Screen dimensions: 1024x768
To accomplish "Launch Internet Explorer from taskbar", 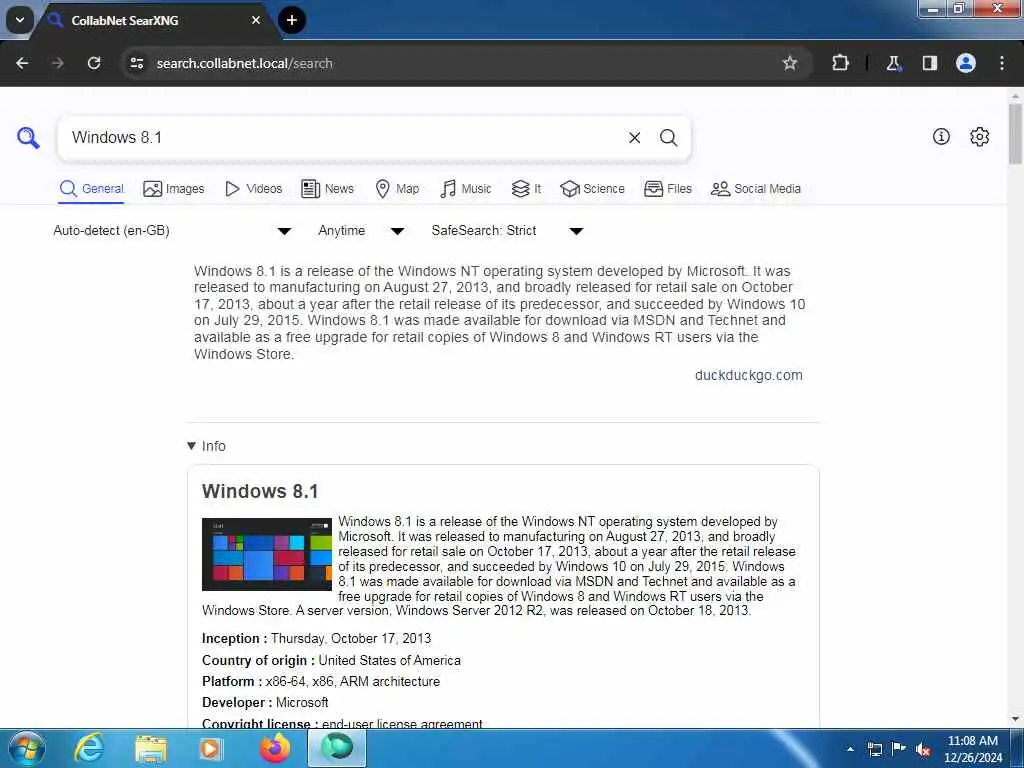I will point(89,748).
